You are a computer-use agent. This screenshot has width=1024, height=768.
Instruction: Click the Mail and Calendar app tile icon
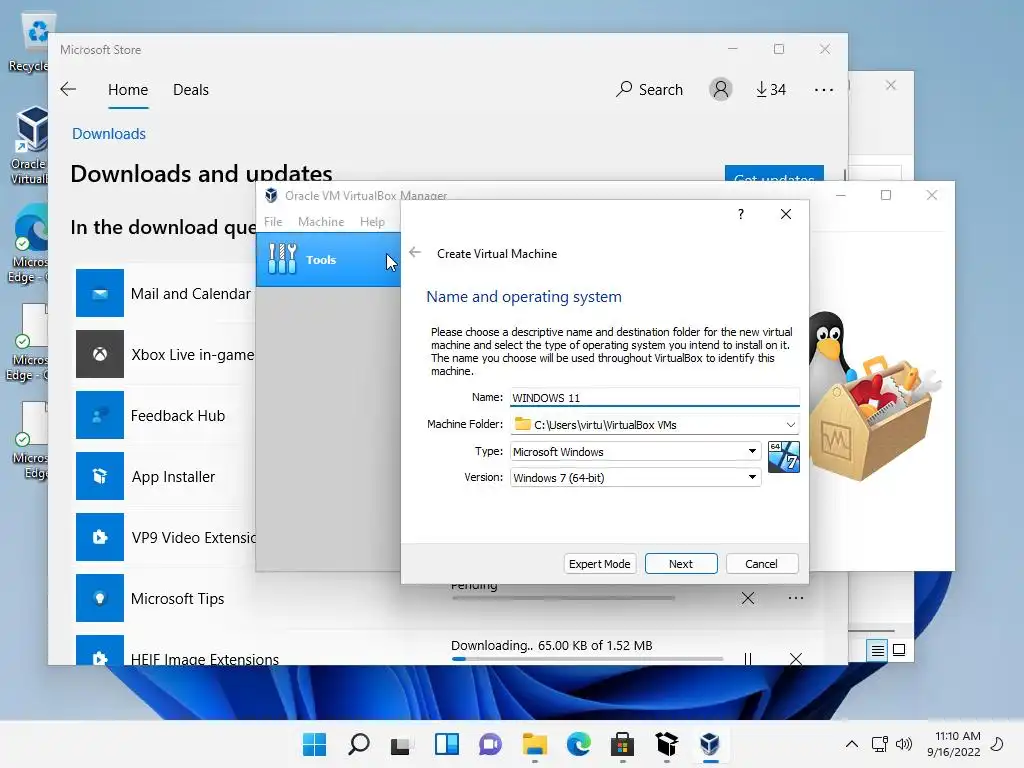pyautogui.click(x=100, y=293)
